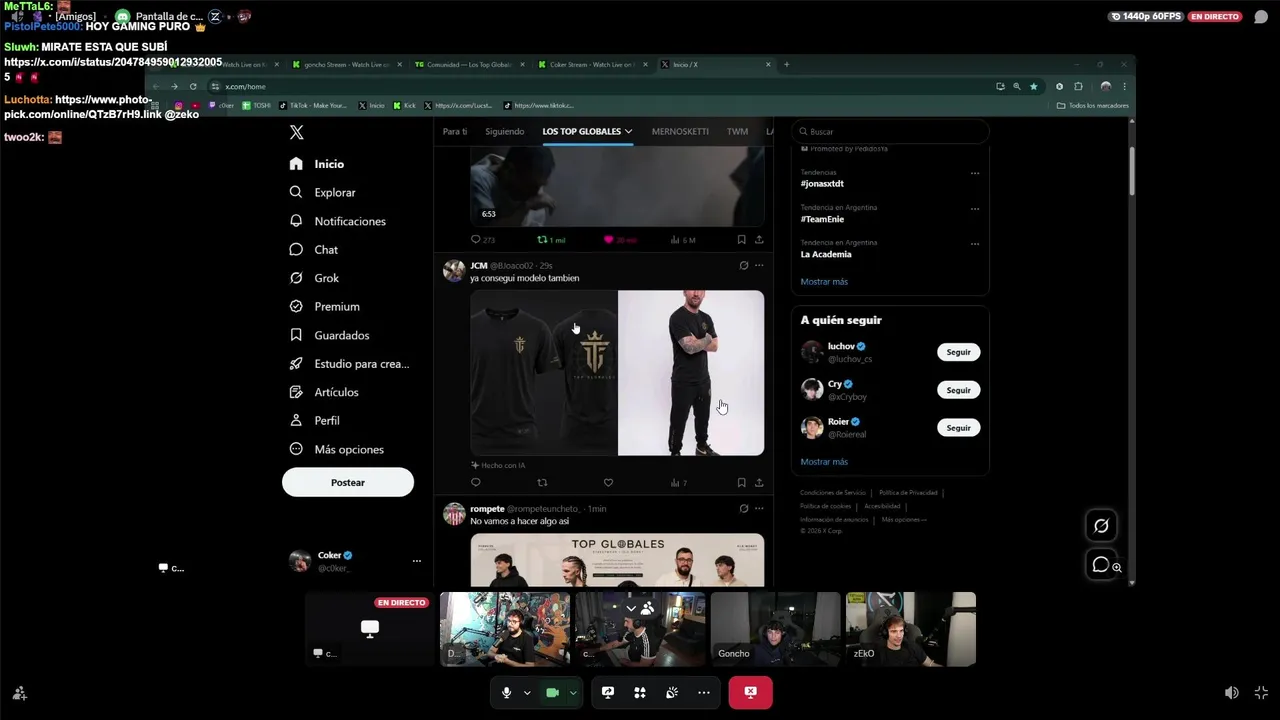Screen dimensions: 1280x720
Task: Open options for #TeamEnie trend
Action: point(975,209)
